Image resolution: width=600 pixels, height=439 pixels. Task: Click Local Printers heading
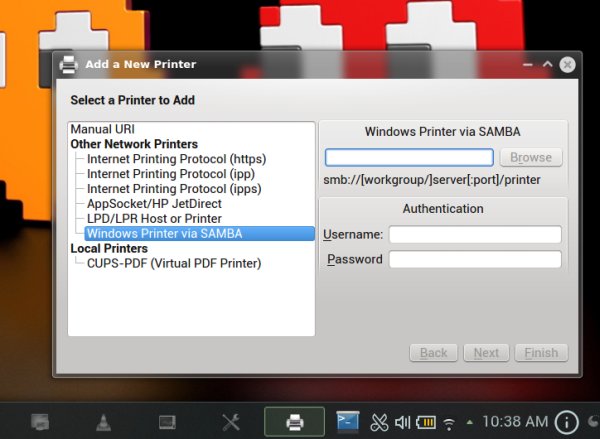click(x=109, y=248)
